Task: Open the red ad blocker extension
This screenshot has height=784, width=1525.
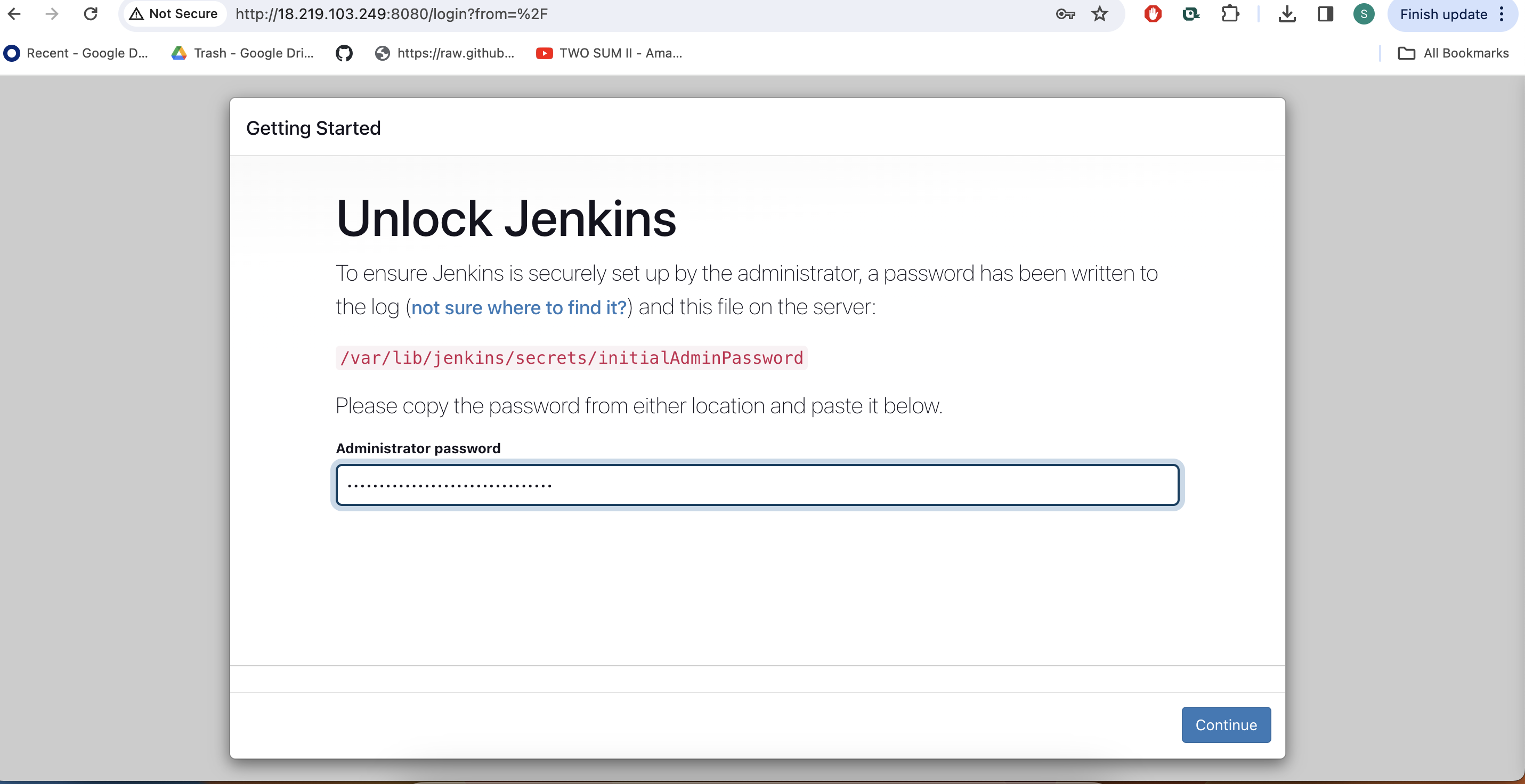Action: (x=1152, y=14)
